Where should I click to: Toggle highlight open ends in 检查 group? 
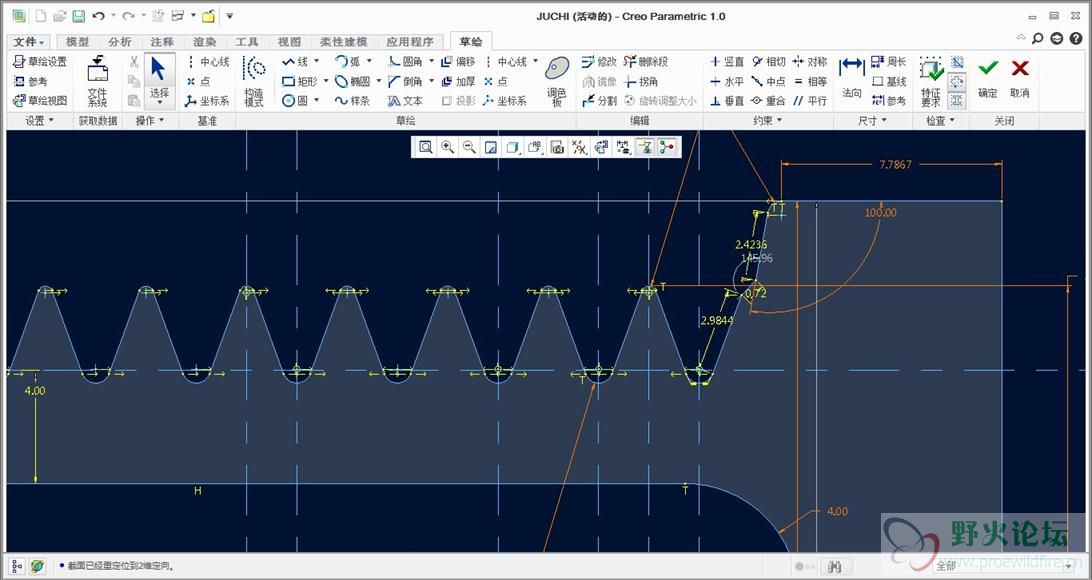pyautogui.click(x=957, y=81)
